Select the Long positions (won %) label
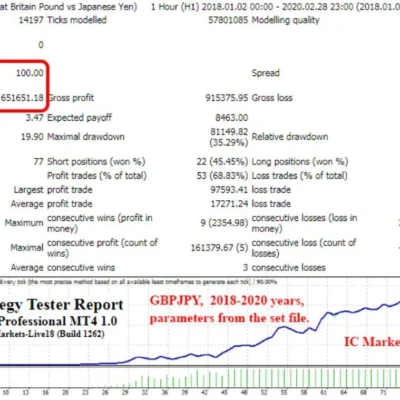400x400 pixels. pyautogui.click(x=300, y=162)
